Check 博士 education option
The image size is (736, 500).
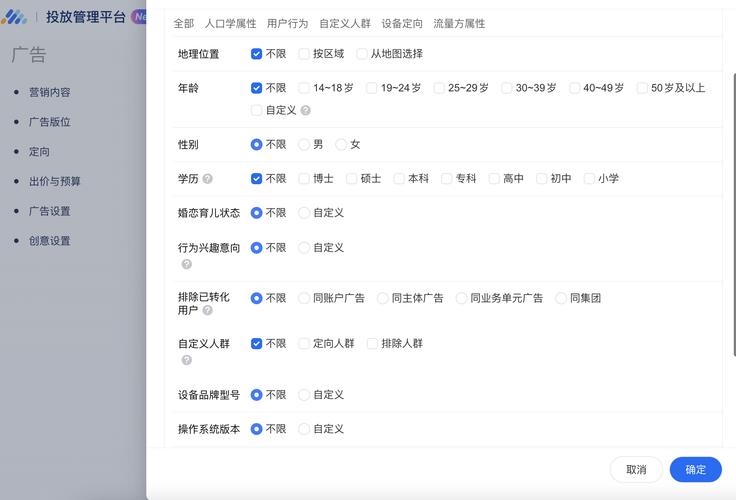[304, 178]
